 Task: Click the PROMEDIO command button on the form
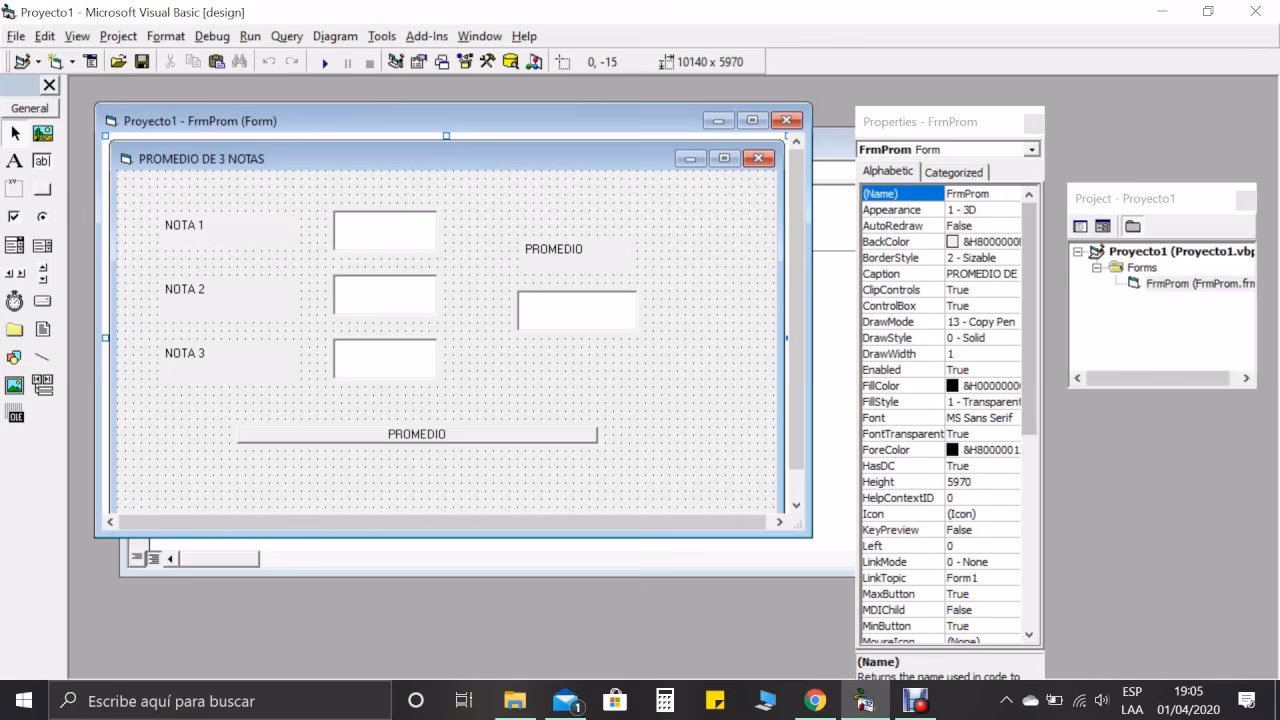point(417,434)
